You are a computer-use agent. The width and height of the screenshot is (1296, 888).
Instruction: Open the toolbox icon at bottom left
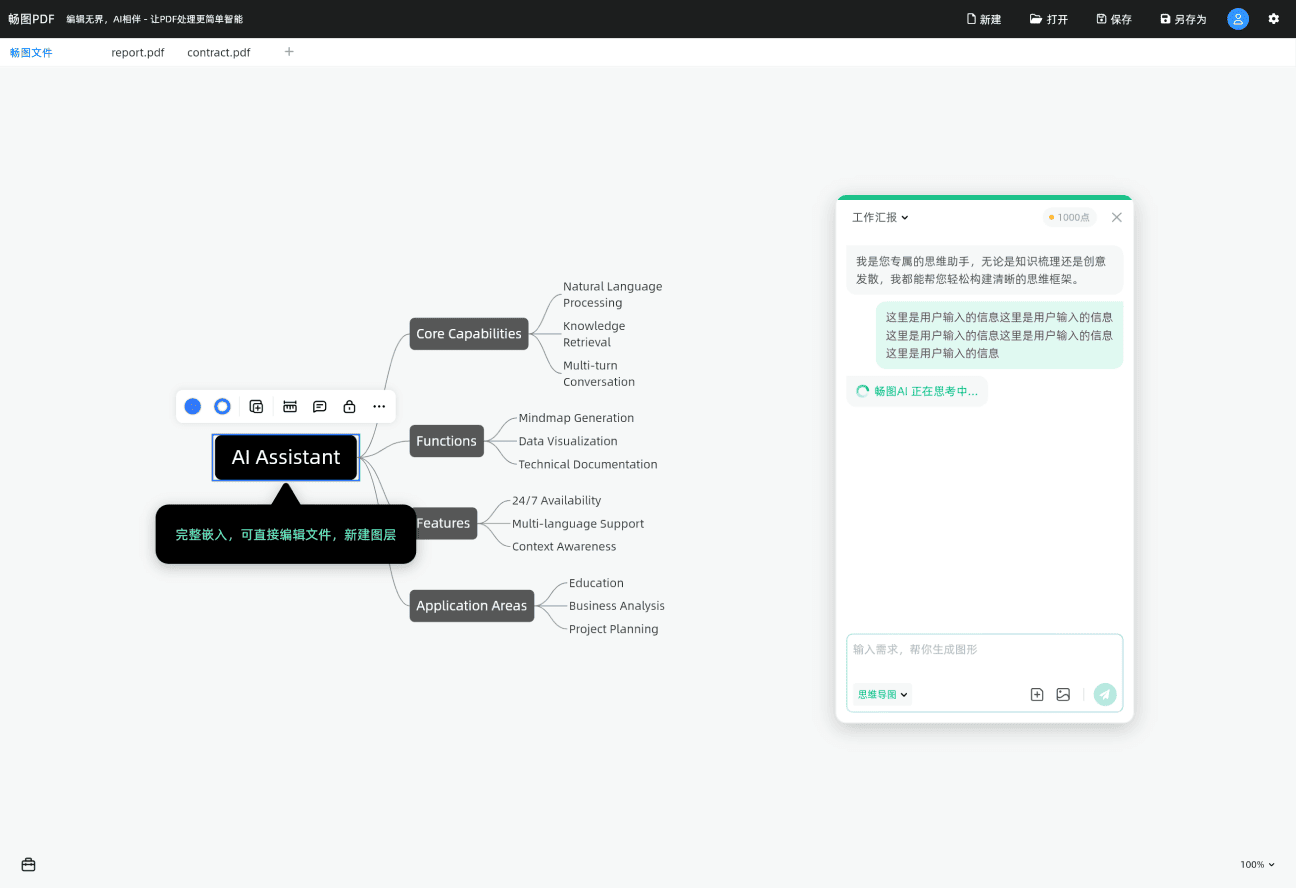point(28,864)
